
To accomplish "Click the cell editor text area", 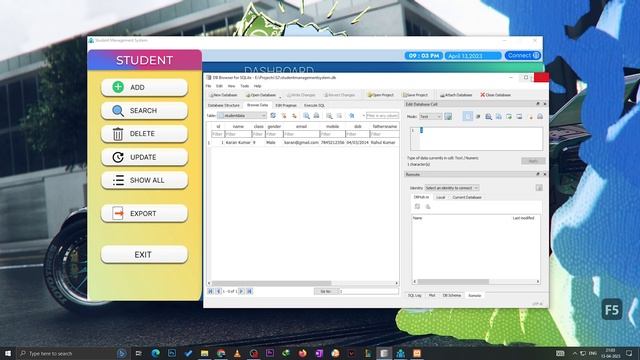I will [481, 138].
